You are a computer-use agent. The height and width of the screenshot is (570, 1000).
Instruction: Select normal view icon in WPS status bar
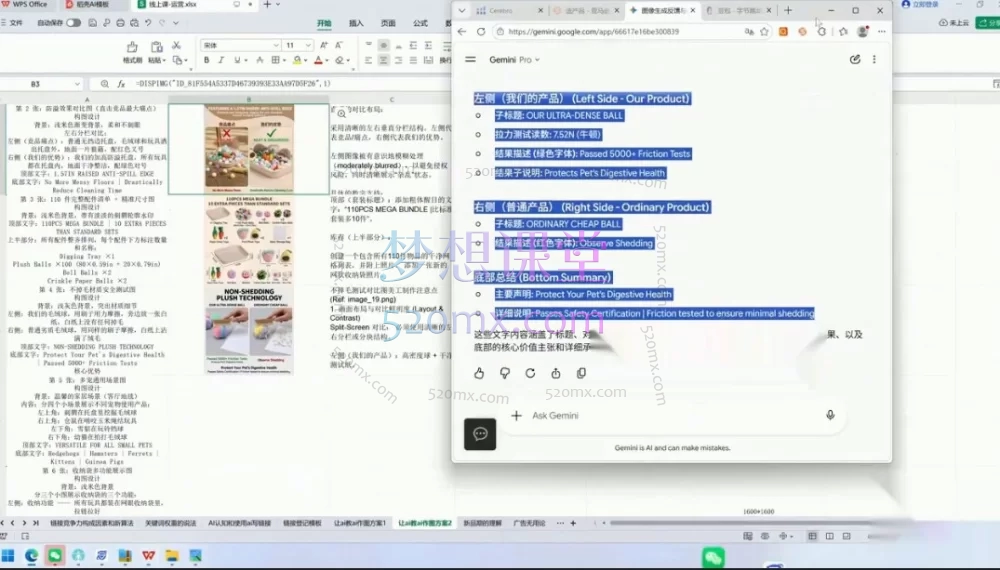click(812, 536)
